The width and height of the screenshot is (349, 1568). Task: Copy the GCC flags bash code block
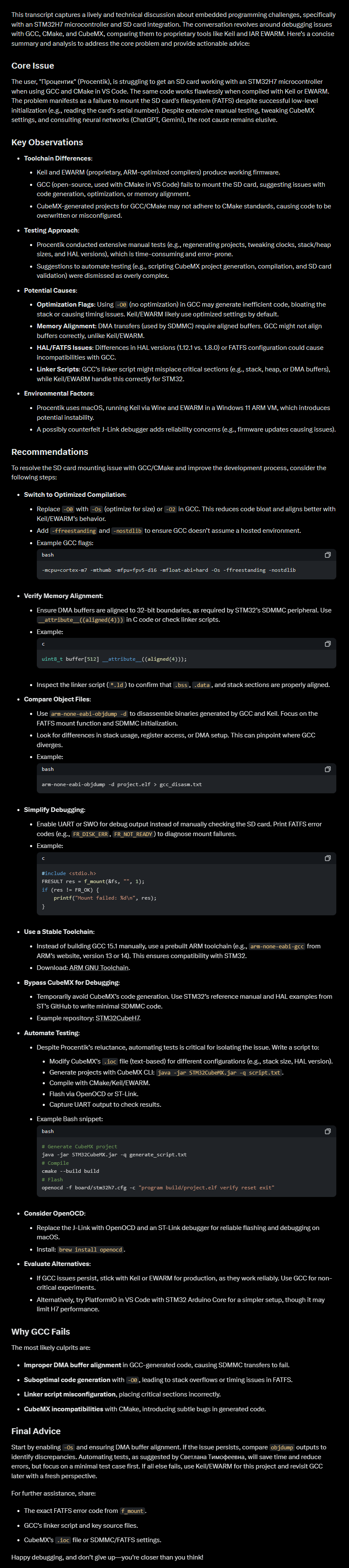(x=327, y=555)
